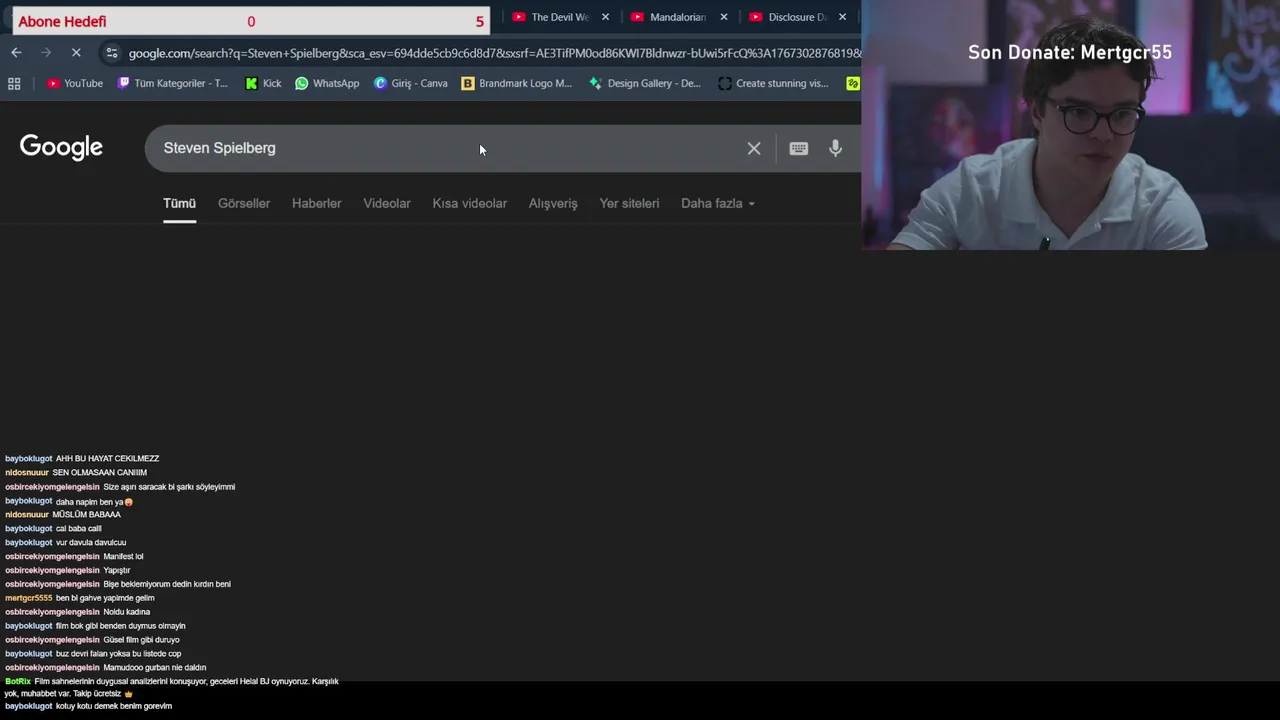This screenshot has width=1280, height=720.
Task: Close the Disclosure tab
Action: (842, 17)
